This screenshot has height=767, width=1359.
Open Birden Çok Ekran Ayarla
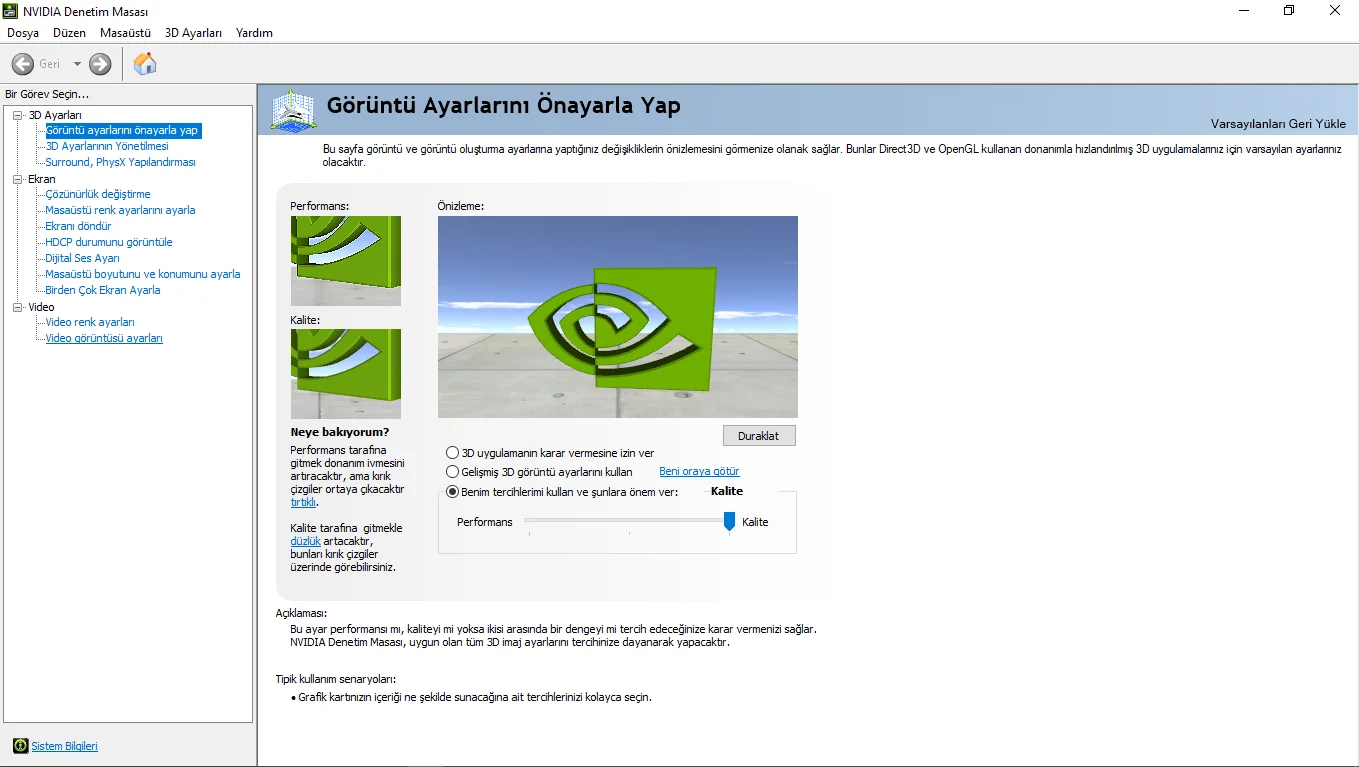[103, 290]
